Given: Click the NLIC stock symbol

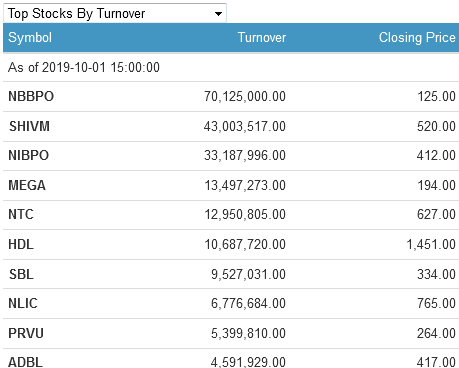Looking at the screenshot, I should (23, 303).
